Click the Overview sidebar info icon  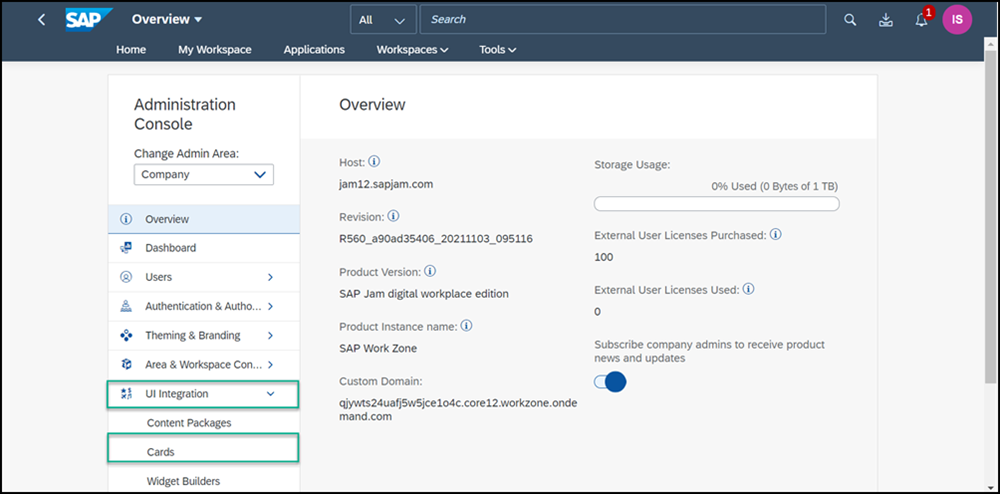click(126, 219)
